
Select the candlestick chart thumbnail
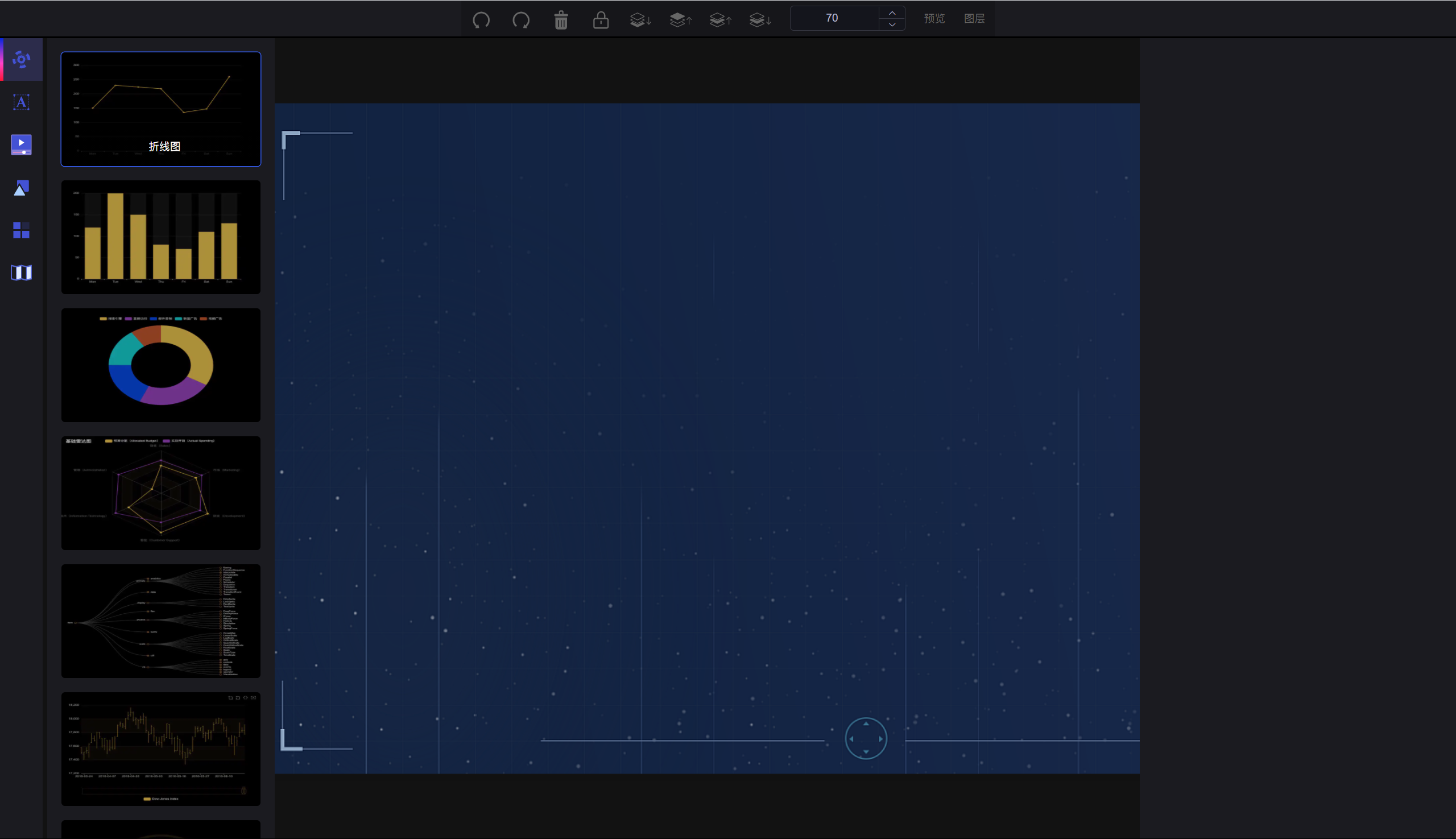(161, 749)
